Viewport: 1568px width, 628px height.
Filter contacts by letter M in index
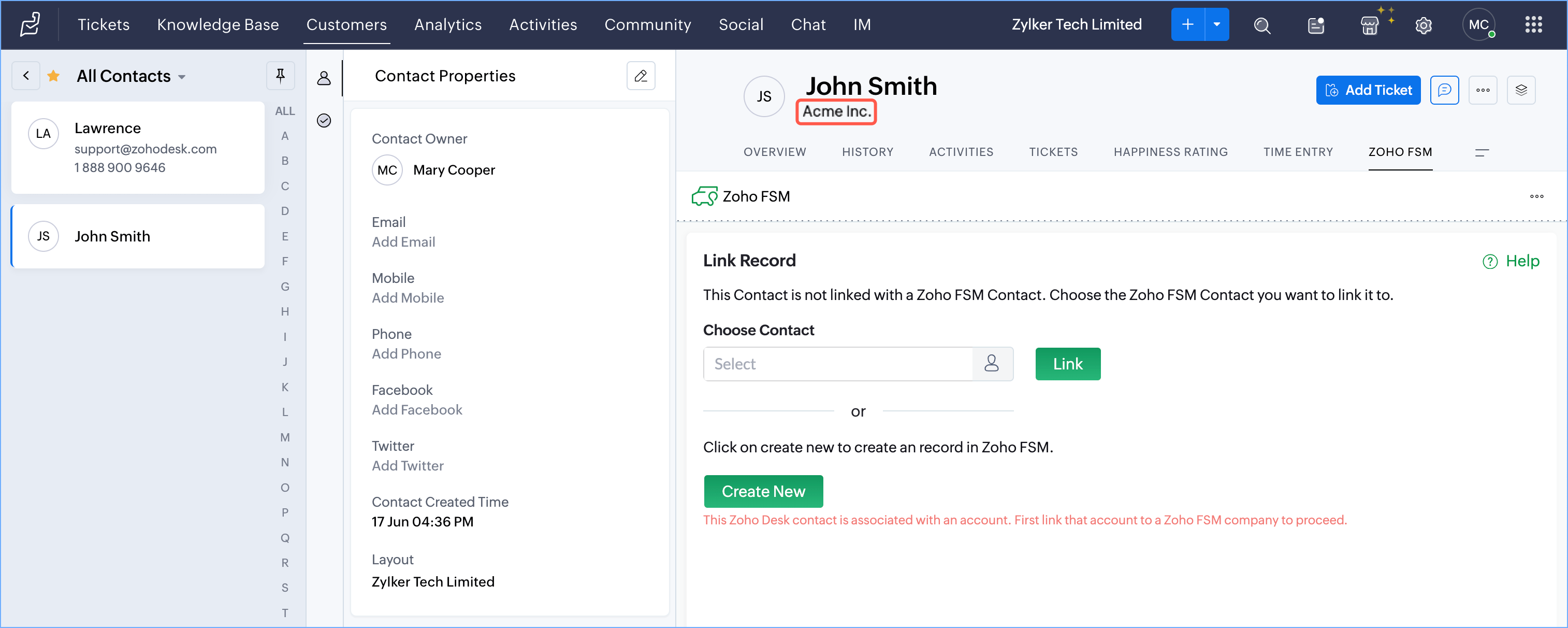(x=285, y=437)
